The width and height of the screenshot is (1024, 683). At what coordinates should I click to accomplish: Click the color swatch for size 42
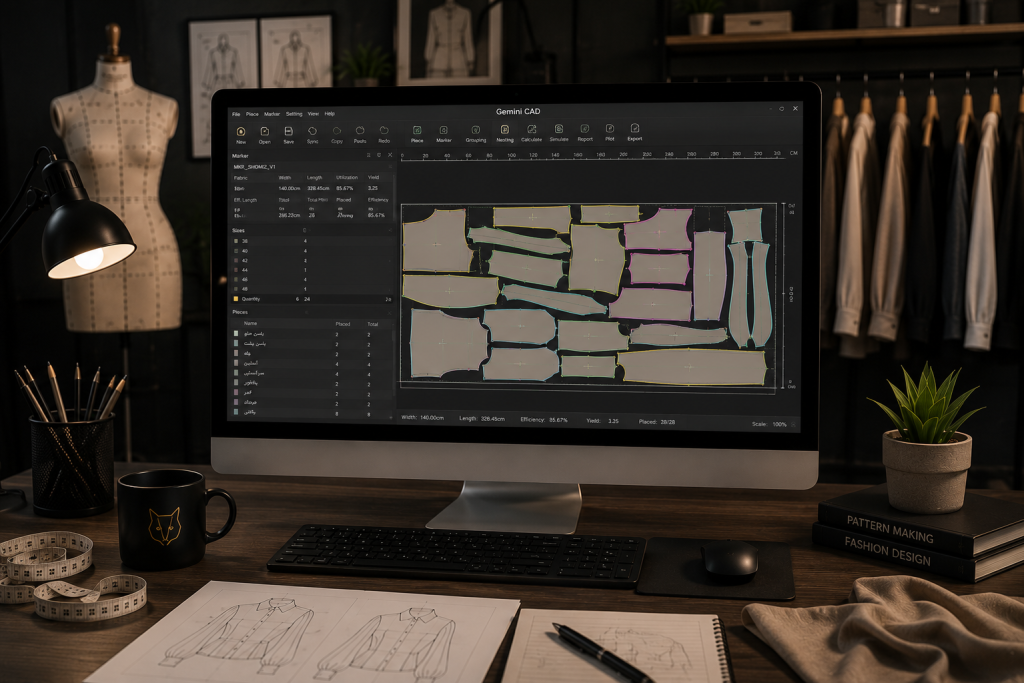tap(236, 260)
